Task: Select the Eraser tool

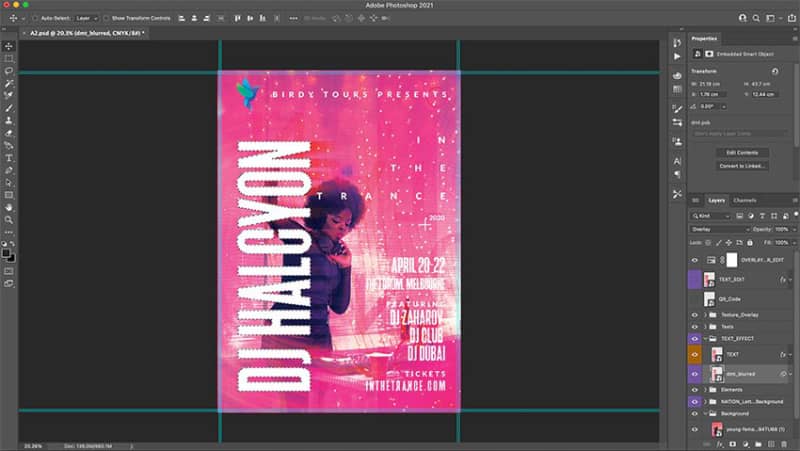Action: 9,133
